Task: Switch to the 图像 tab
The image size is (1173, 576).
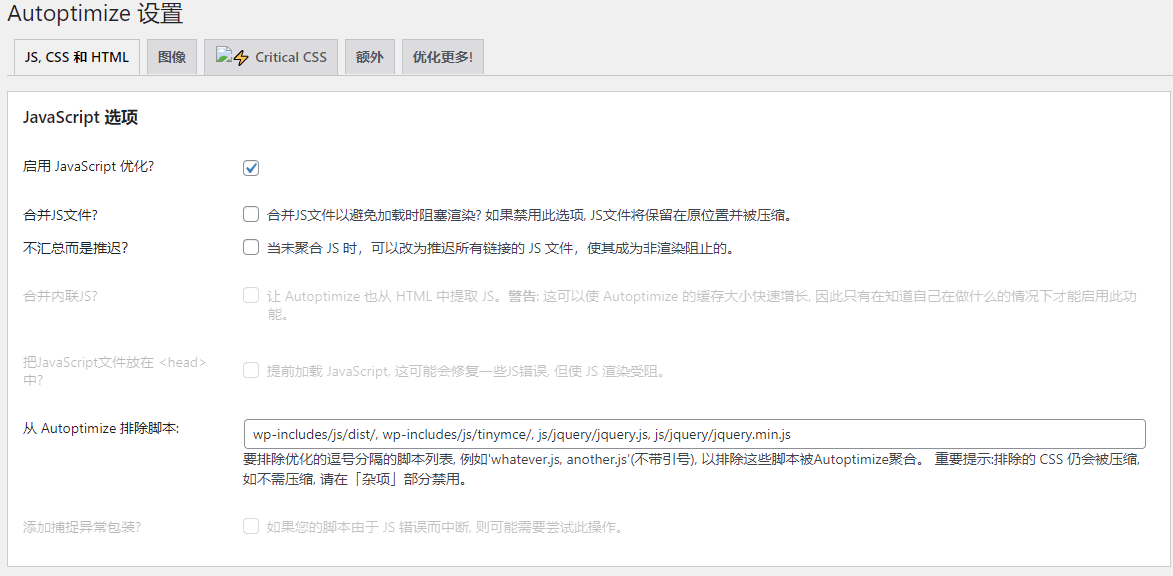Action: point(172,57)
